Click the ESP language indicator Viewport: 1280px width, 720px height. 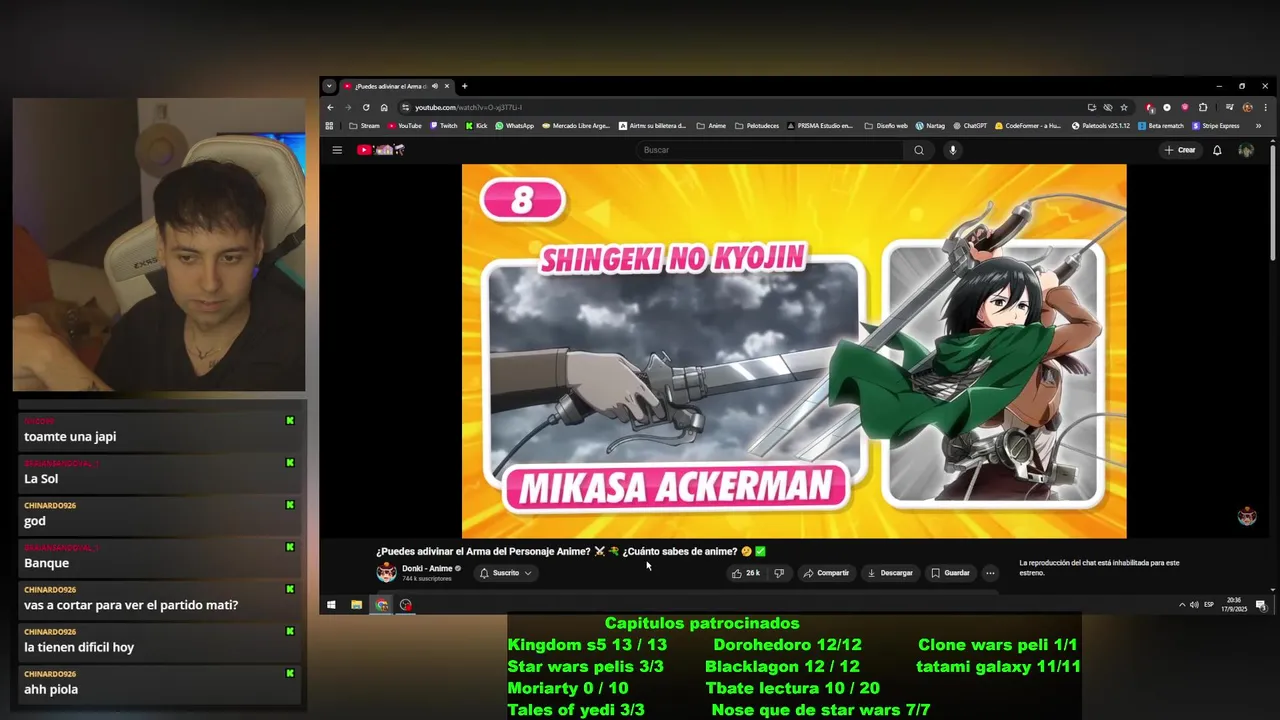(1209, 605)
